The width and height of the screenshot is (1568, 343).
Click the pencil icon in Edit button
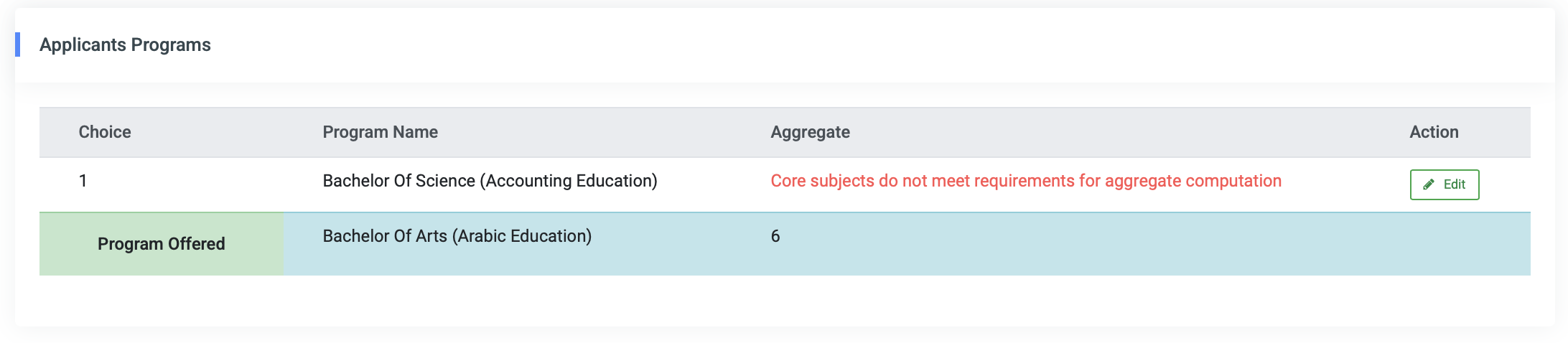click(1429, 184)
